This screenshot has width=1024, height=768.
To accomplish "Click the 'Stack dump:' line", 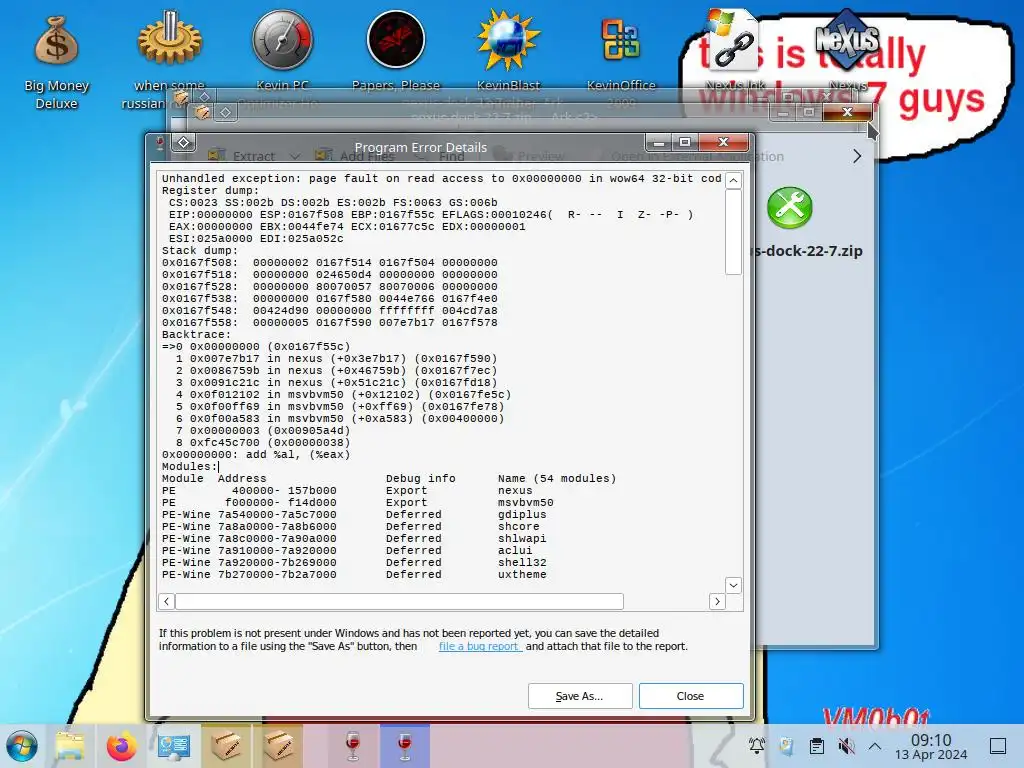I will (200, 251).
